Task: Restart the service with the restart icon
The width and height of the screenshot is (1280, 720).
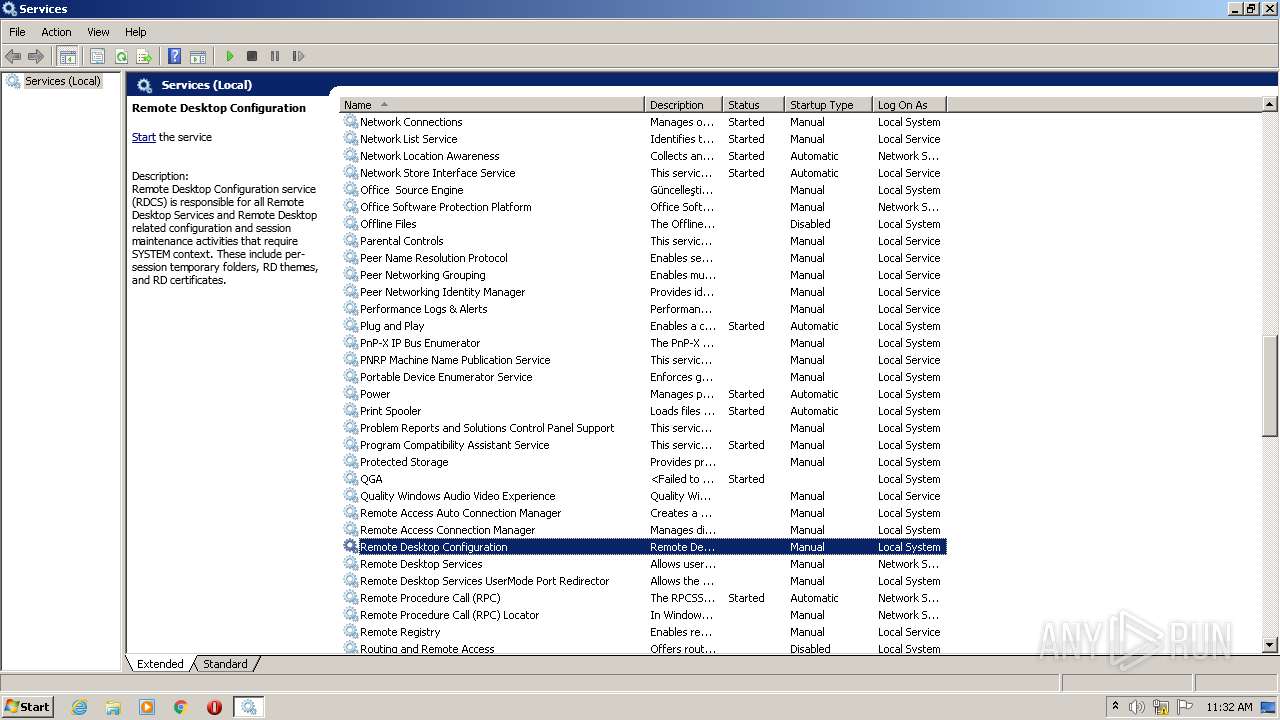Action: point(298,56)
